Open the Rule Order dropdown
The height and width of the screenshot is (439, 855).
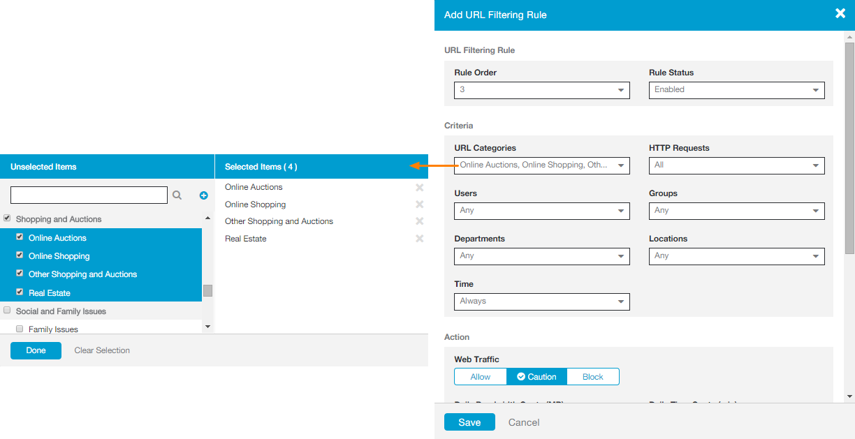coord(541,90)
